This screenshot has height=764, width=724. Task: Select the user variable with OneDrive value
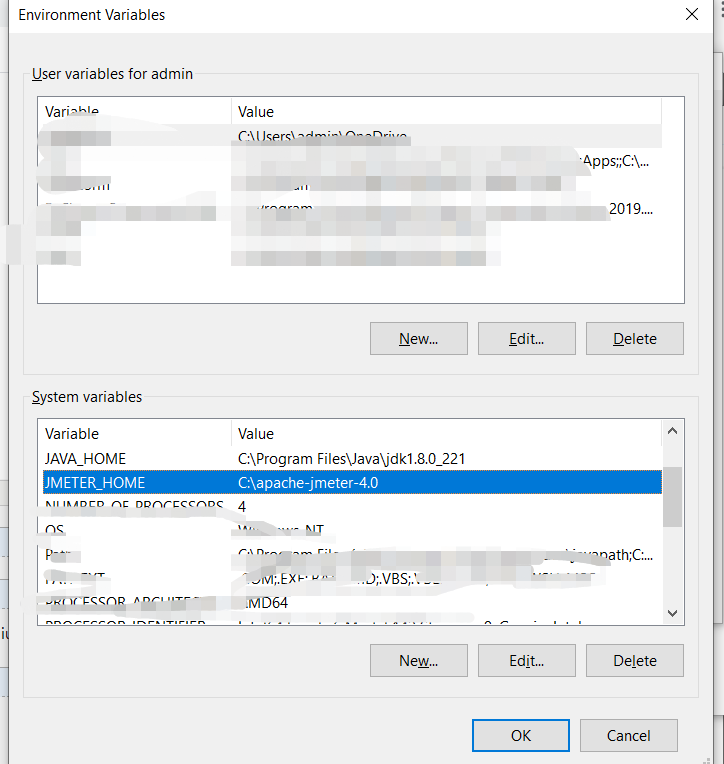[350, 136]
